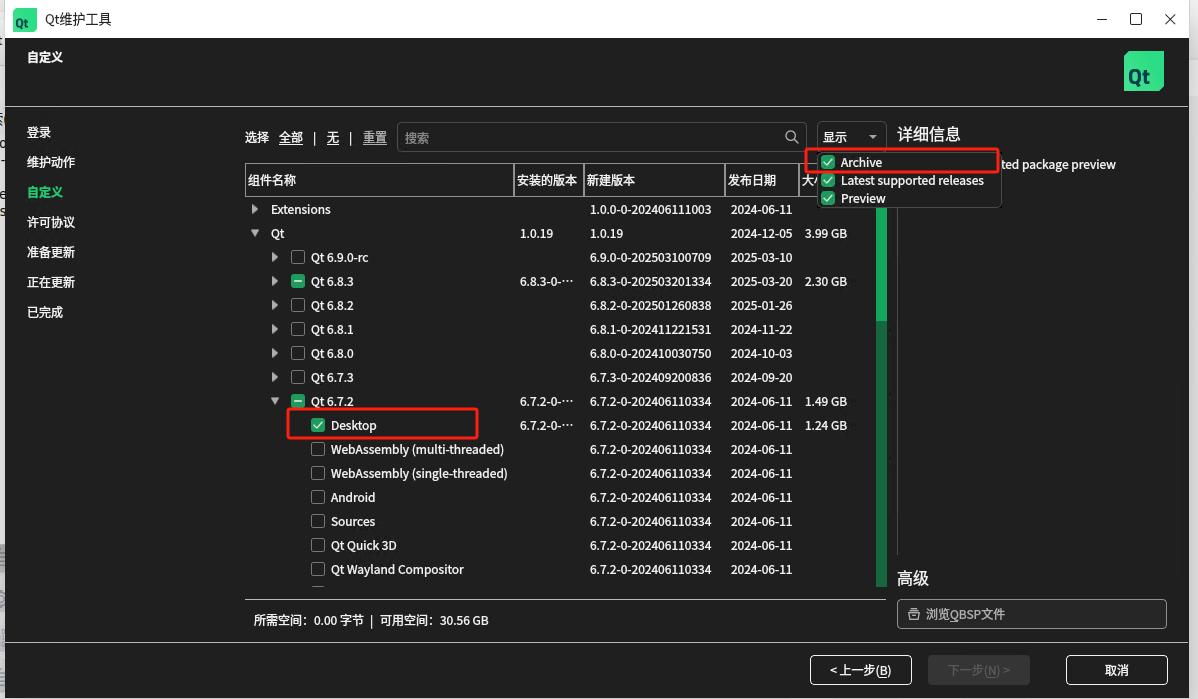Select the 自定义 sidebar step

click(45, 192)
